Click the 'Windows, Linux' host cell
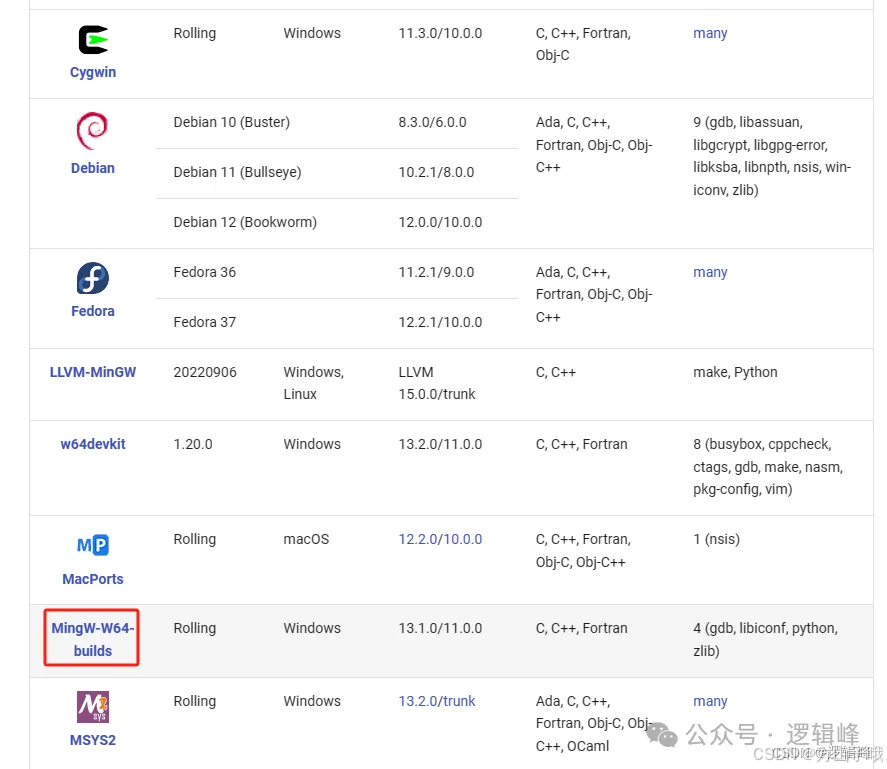 [313, 383]
